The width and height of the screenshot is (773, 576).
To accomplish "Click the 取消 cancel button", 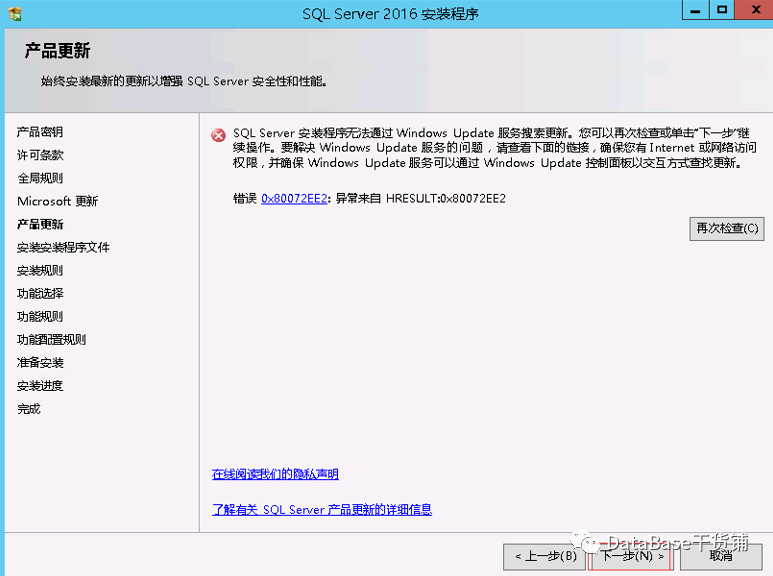I will 721,557.
